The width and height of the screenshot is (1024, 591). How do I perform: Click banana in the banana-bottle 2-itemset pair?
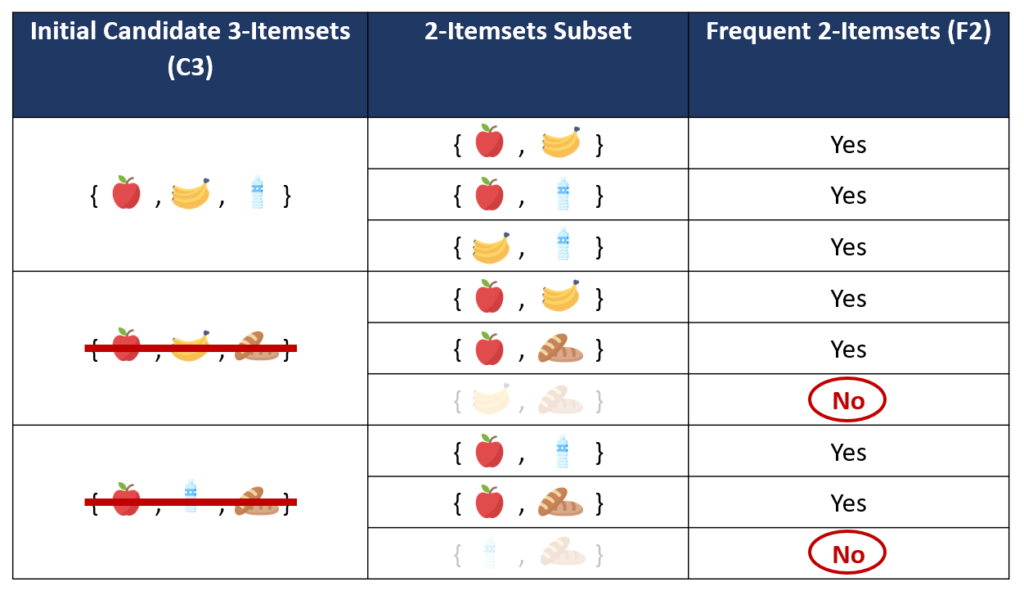490,246
